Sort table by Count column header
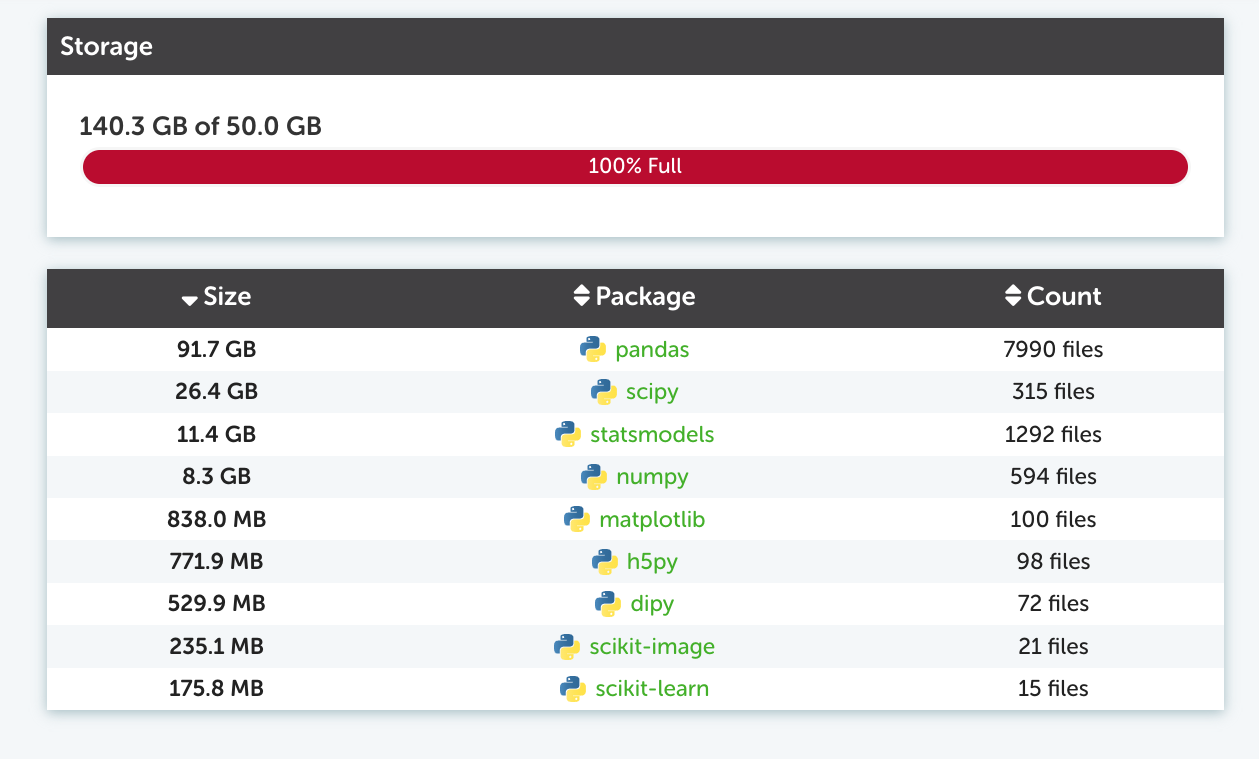1259x759 pixels. coord(1053,297)
